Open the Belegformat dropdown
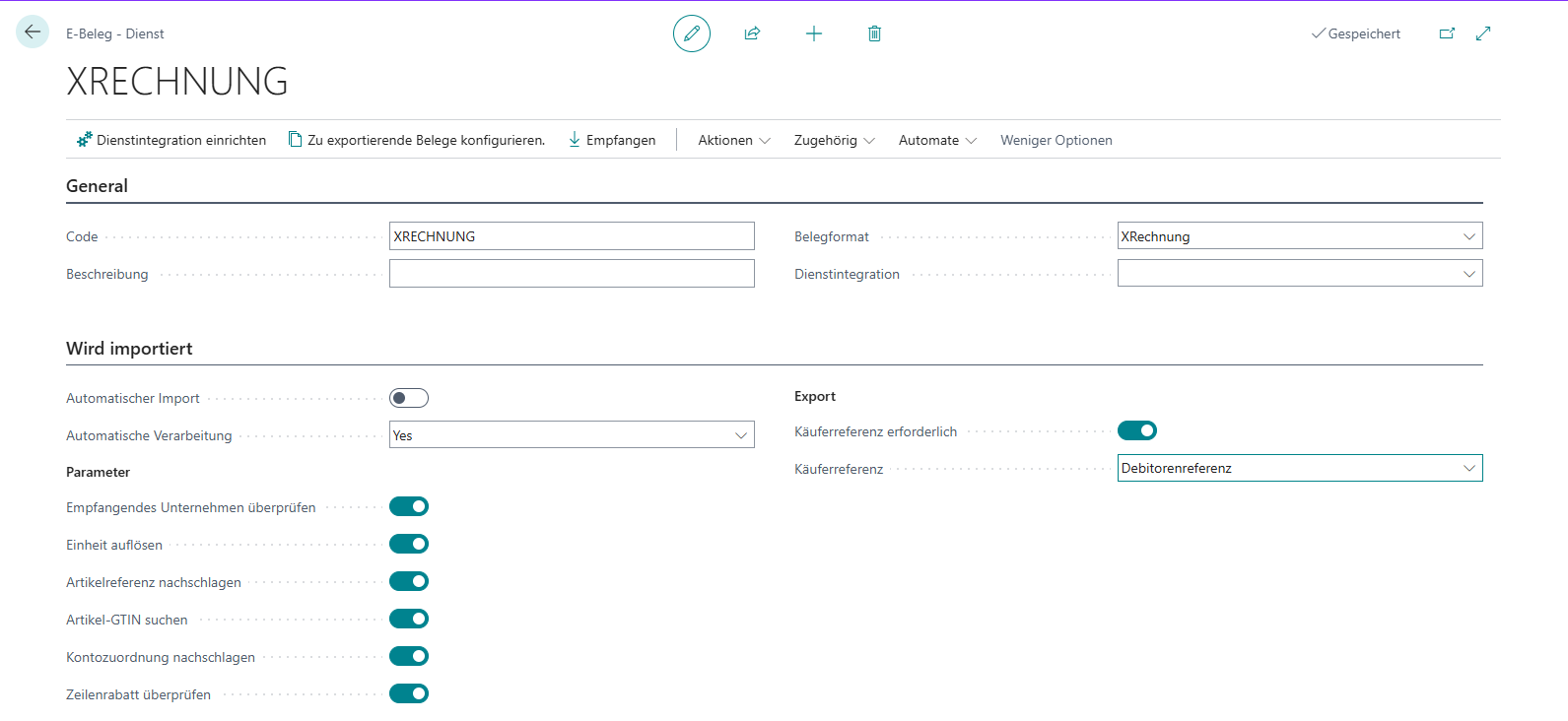 1299,236
